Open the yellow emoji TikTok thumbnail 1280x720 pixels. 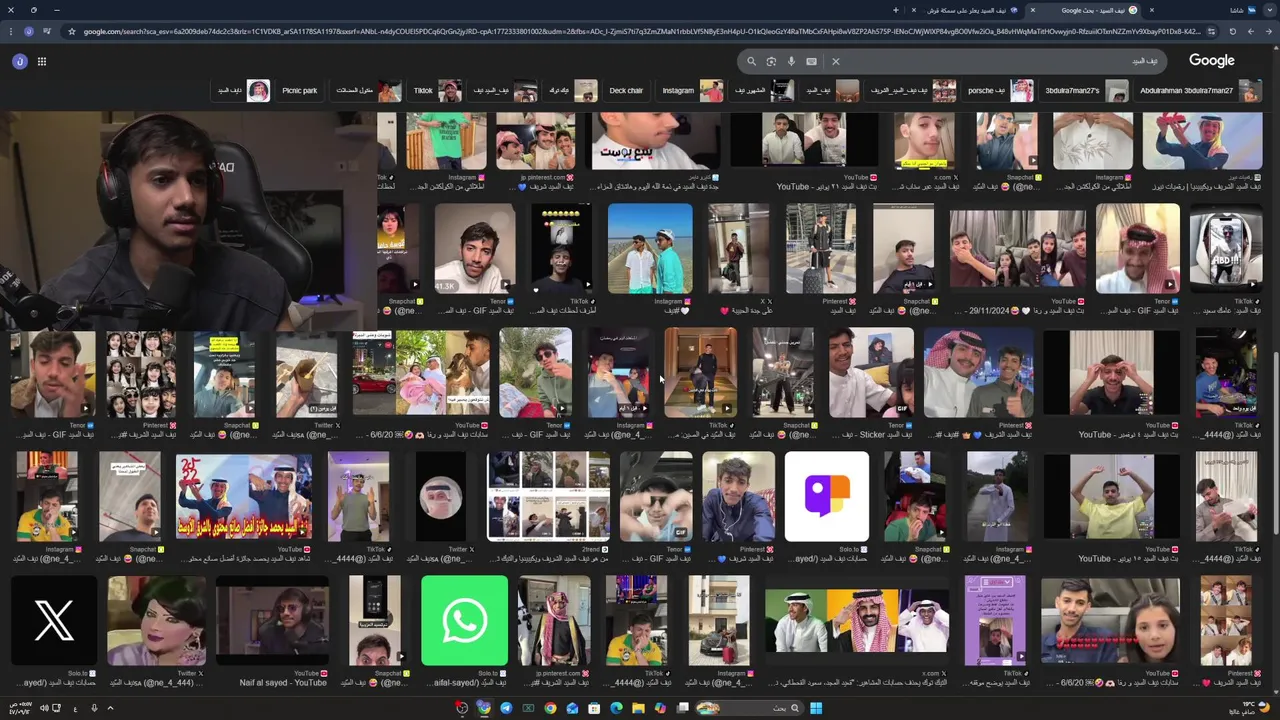(x=561, y=249)
